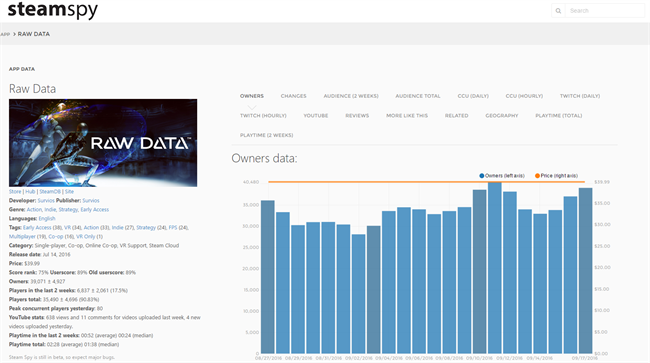This screenshot has width=650, height=363.
Task: Select the More Like This tab
Action: [x=407, y=116]
